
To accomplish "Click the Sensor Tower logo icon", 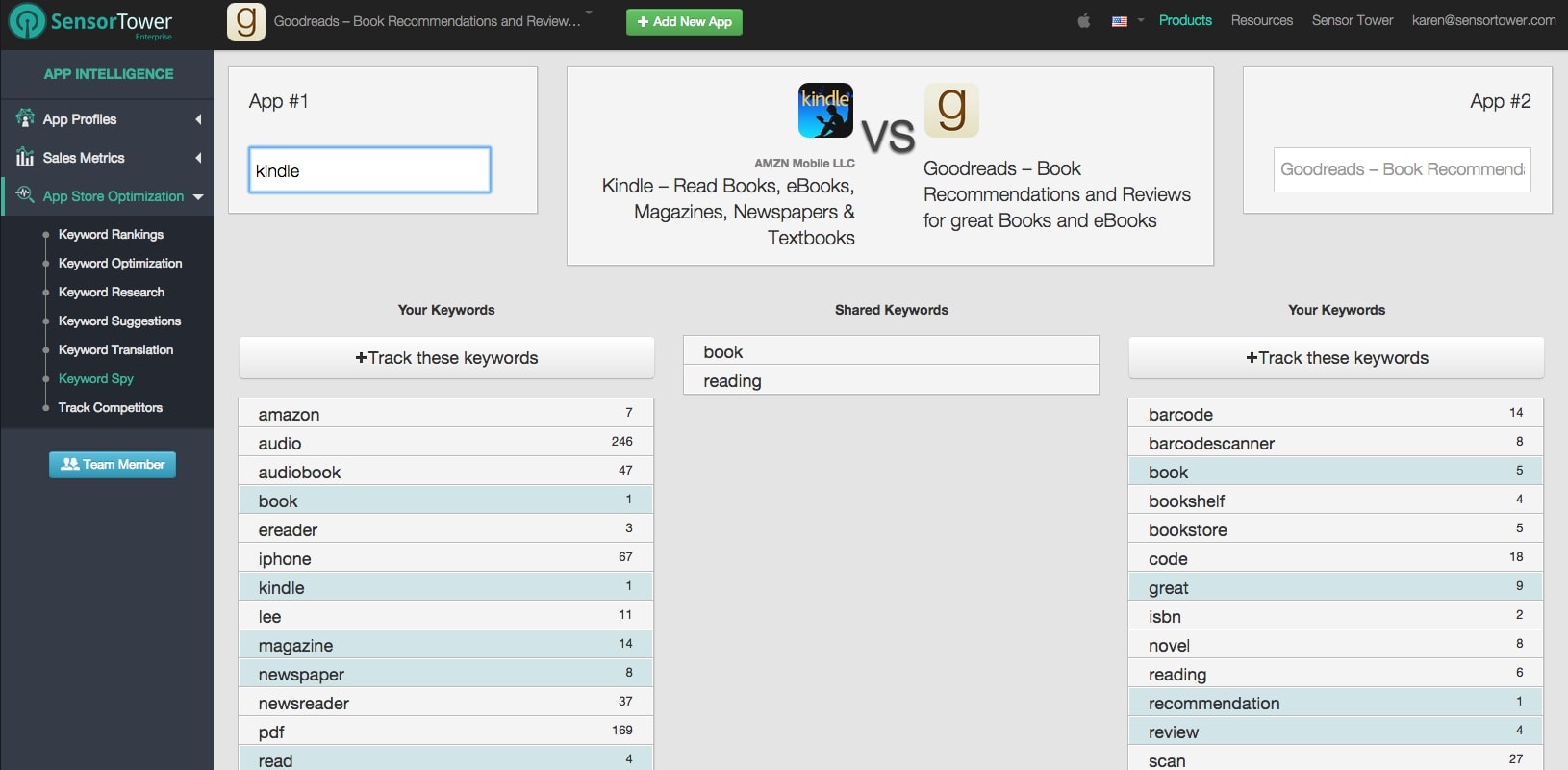I will (27, 21).
